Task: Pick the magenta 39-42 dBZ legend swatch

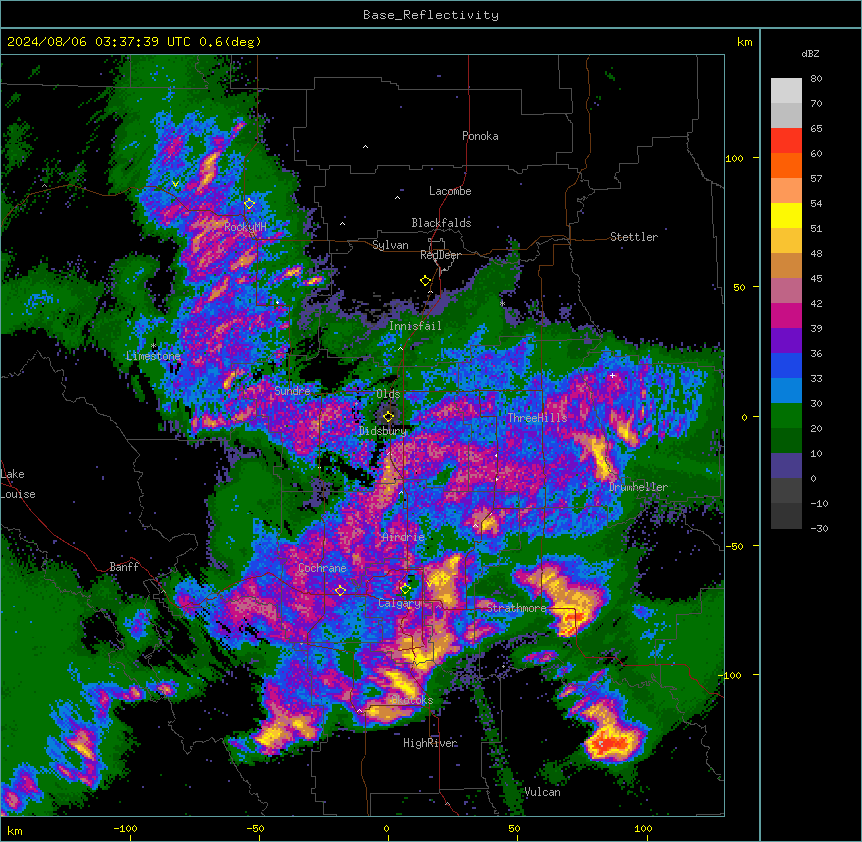Action: click(x=786, y=316)
